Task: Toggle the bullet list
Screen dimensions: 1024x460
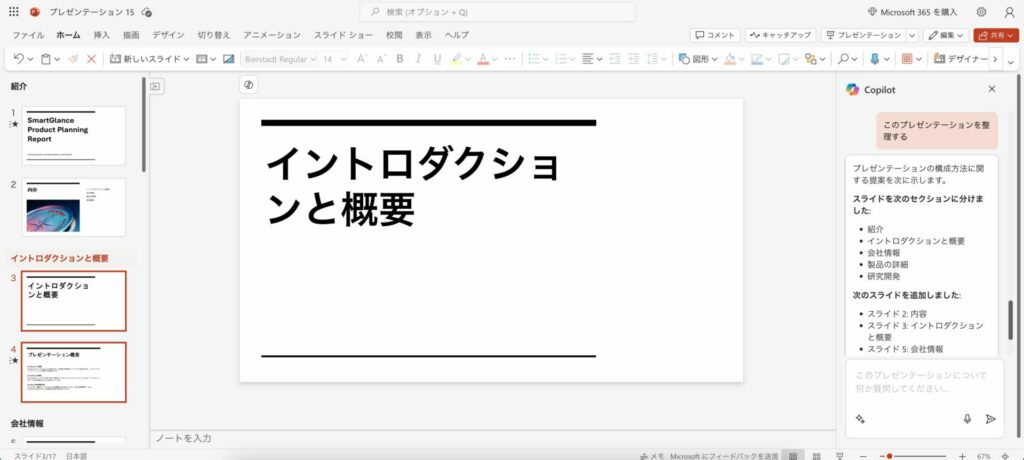Action: (x=534, y=59)
